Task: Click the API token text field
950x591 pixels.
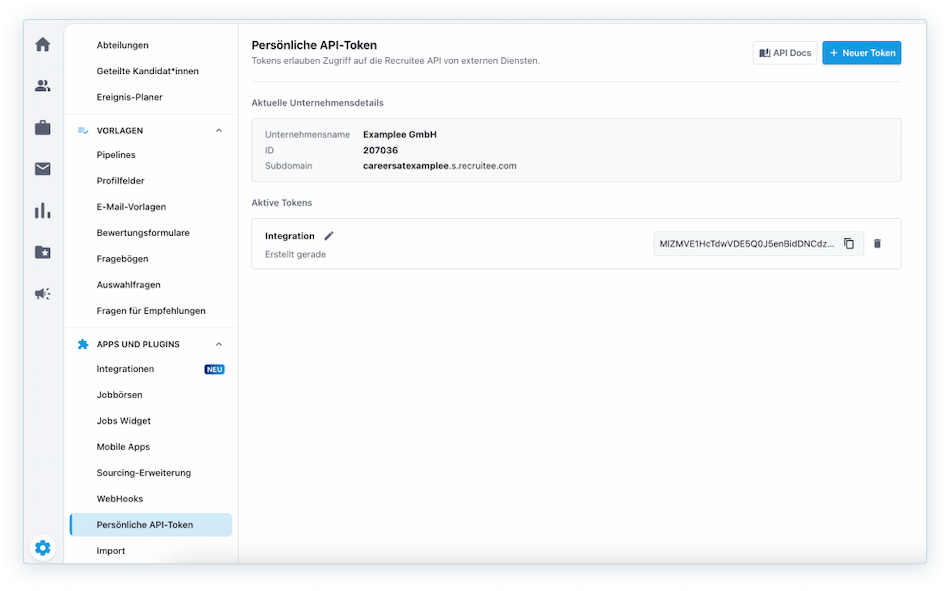Action: tap(746, 244)
